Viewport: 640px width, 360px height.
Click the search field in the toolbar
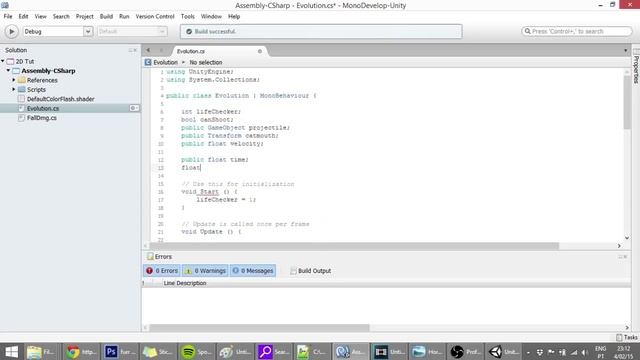coord(576,31)
